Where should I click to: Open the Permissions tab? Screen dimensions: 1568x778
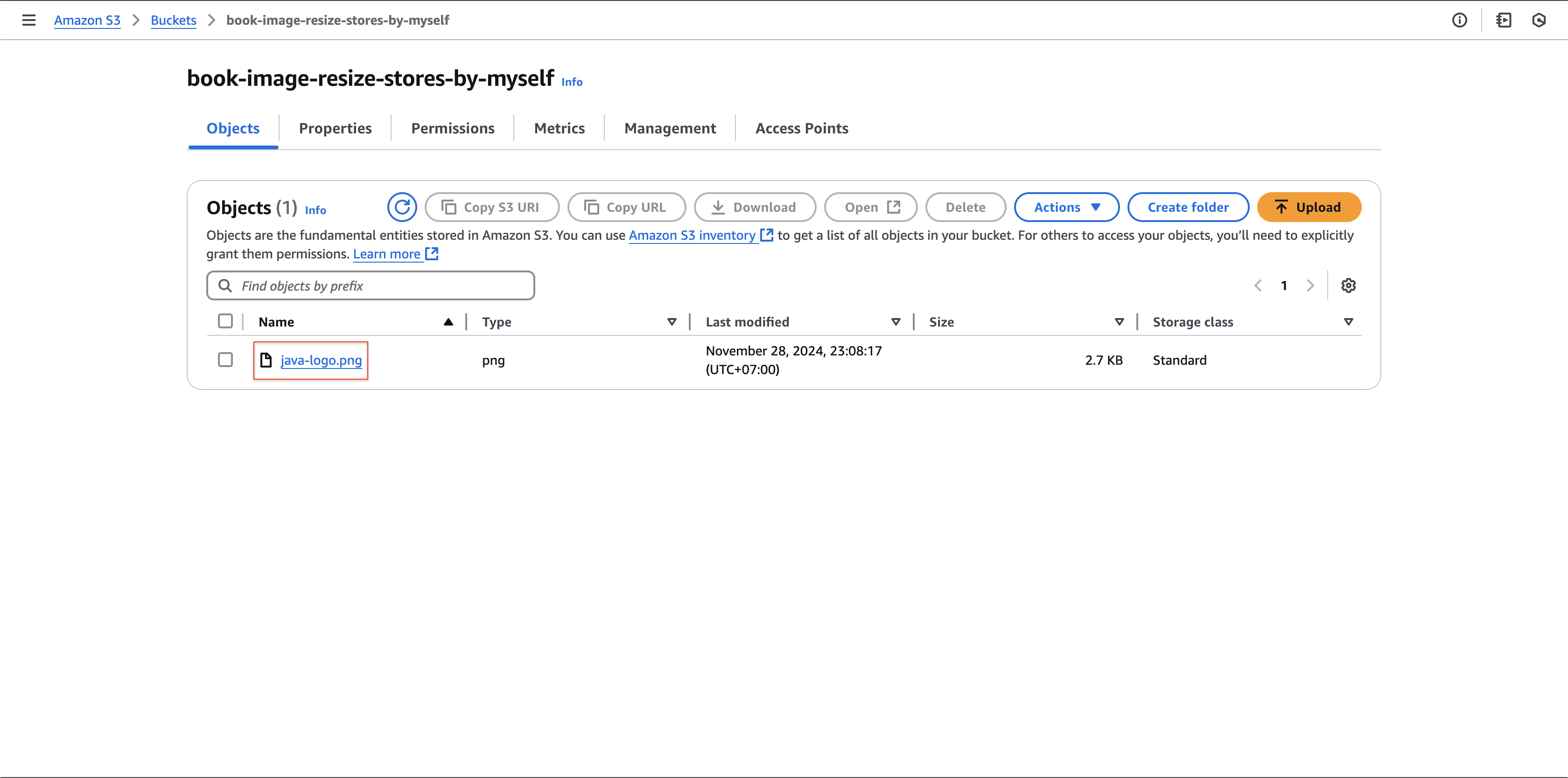pos(453,128)
